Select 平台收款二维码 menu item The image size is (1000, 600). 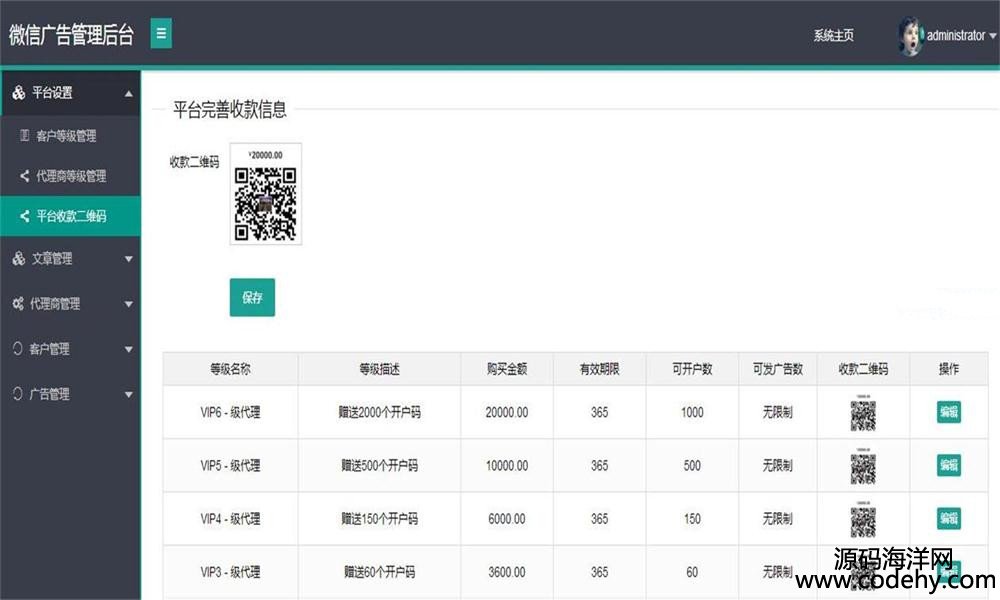pos(71,216)
